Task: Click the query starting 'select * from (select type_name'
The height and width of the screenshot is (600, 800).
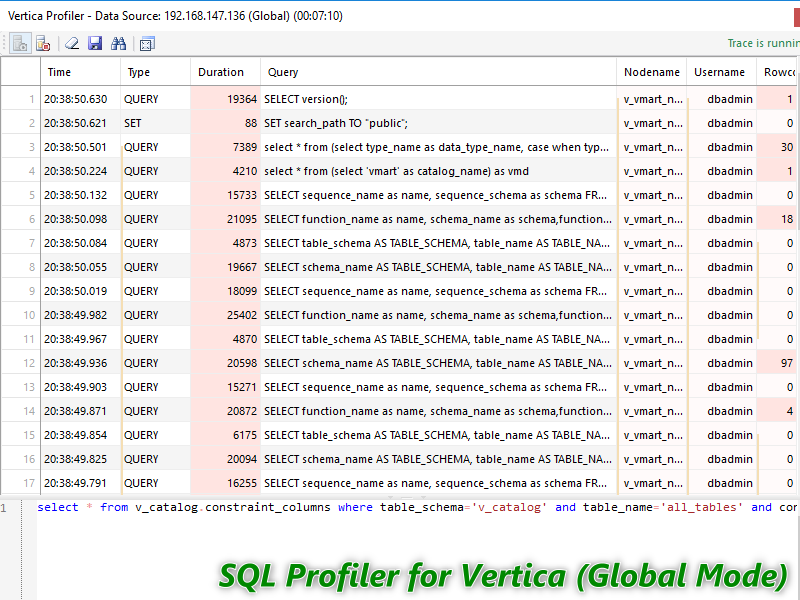Action: 439,147
